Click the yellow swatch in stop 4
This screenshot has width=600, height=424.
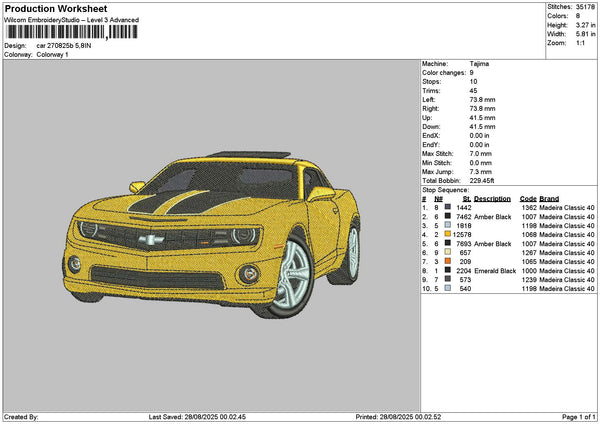click(447, 234)
